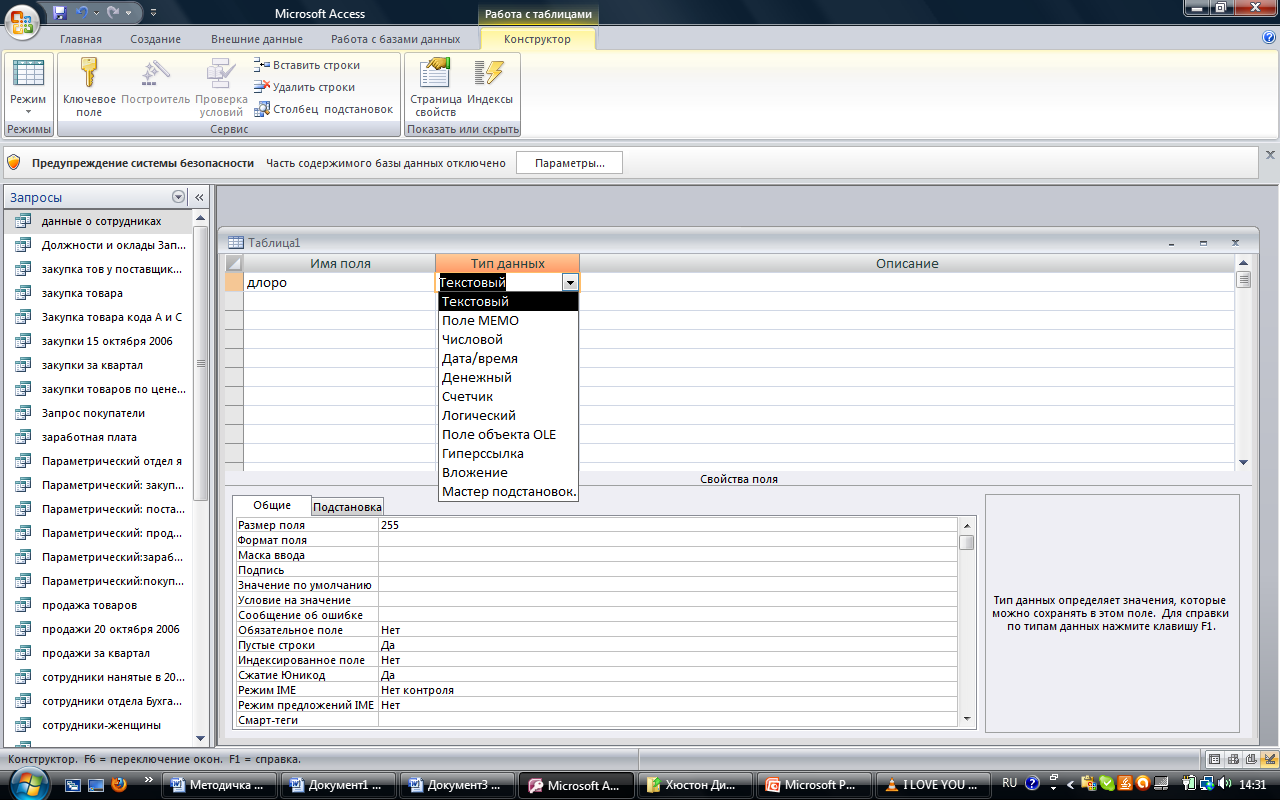
Task: Select the Конструктор ribbon tab
Action: point(538,39)
